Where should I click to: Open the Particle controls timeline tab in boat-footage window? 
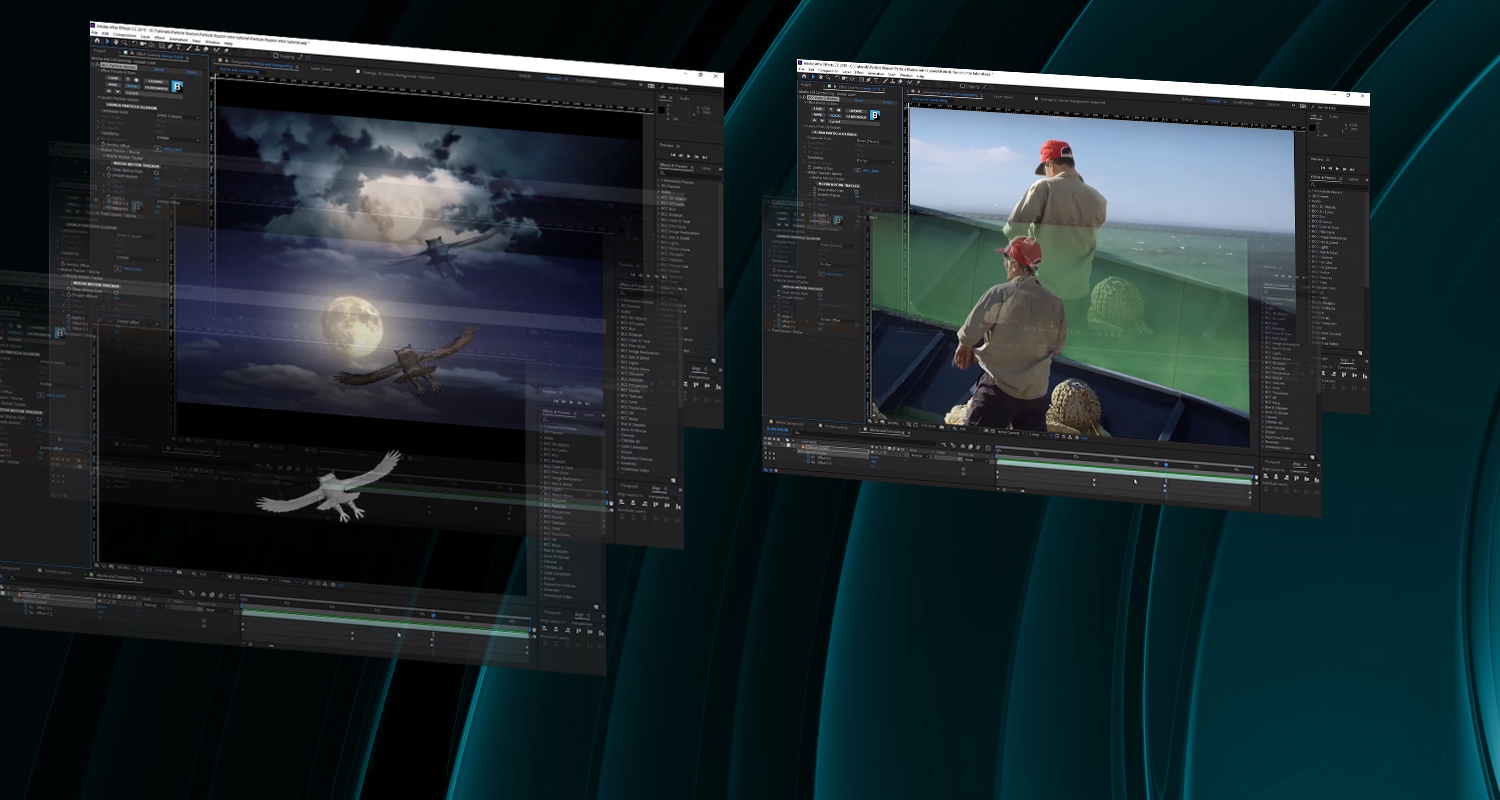836,427
